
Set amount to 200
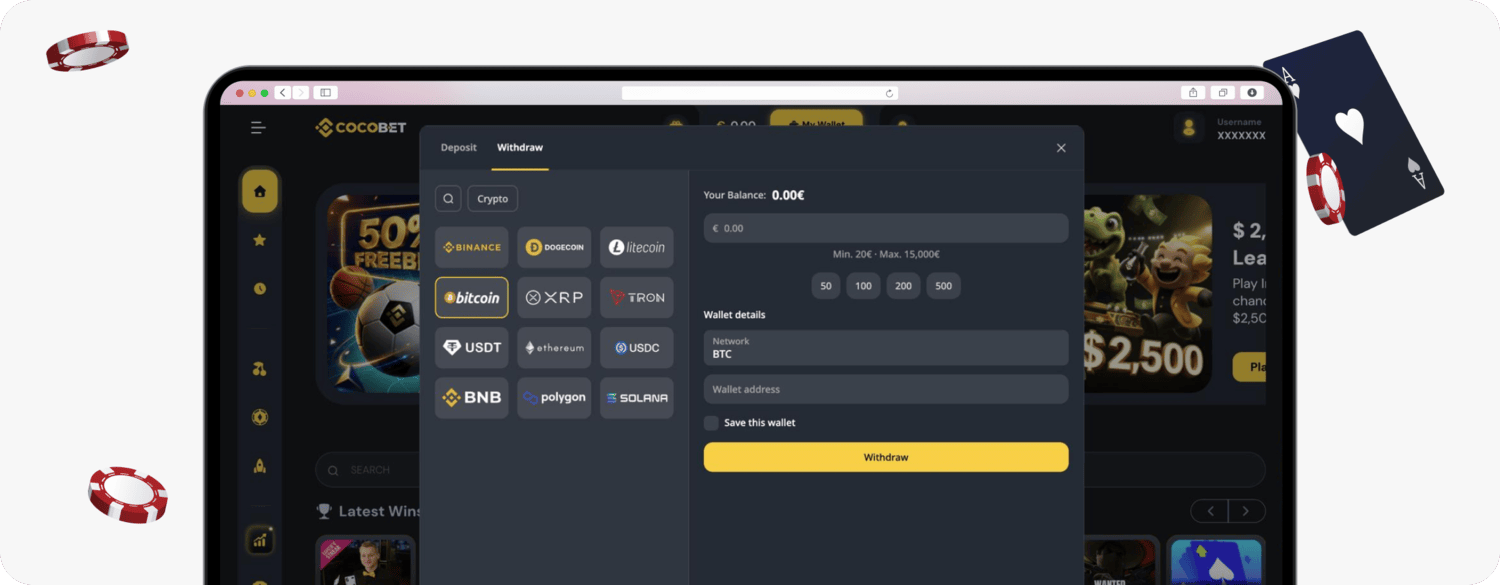tap(904, 286)
